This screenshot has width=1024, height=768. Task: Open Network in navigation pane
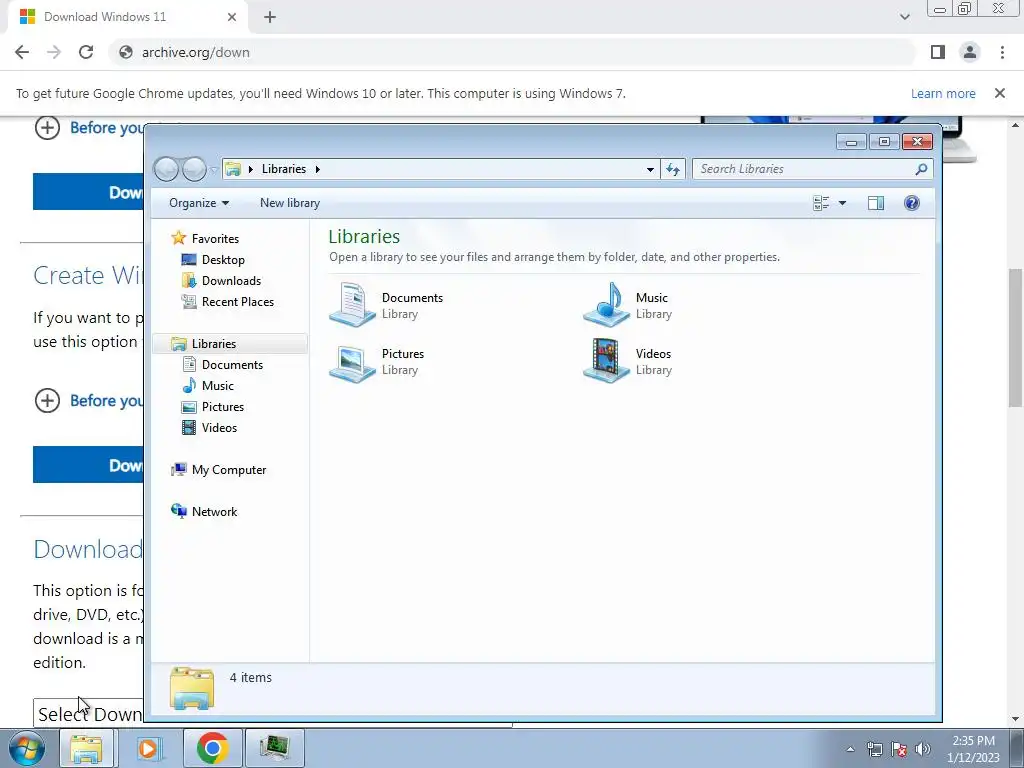point(214,512)
